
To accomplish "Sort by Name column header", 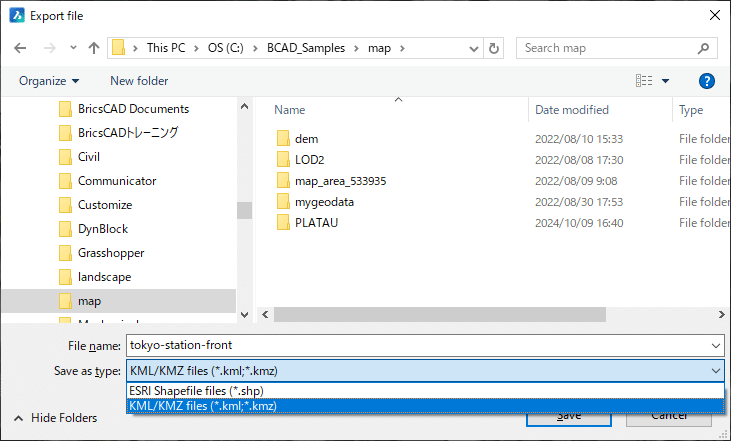I will (x=290, y=110).
